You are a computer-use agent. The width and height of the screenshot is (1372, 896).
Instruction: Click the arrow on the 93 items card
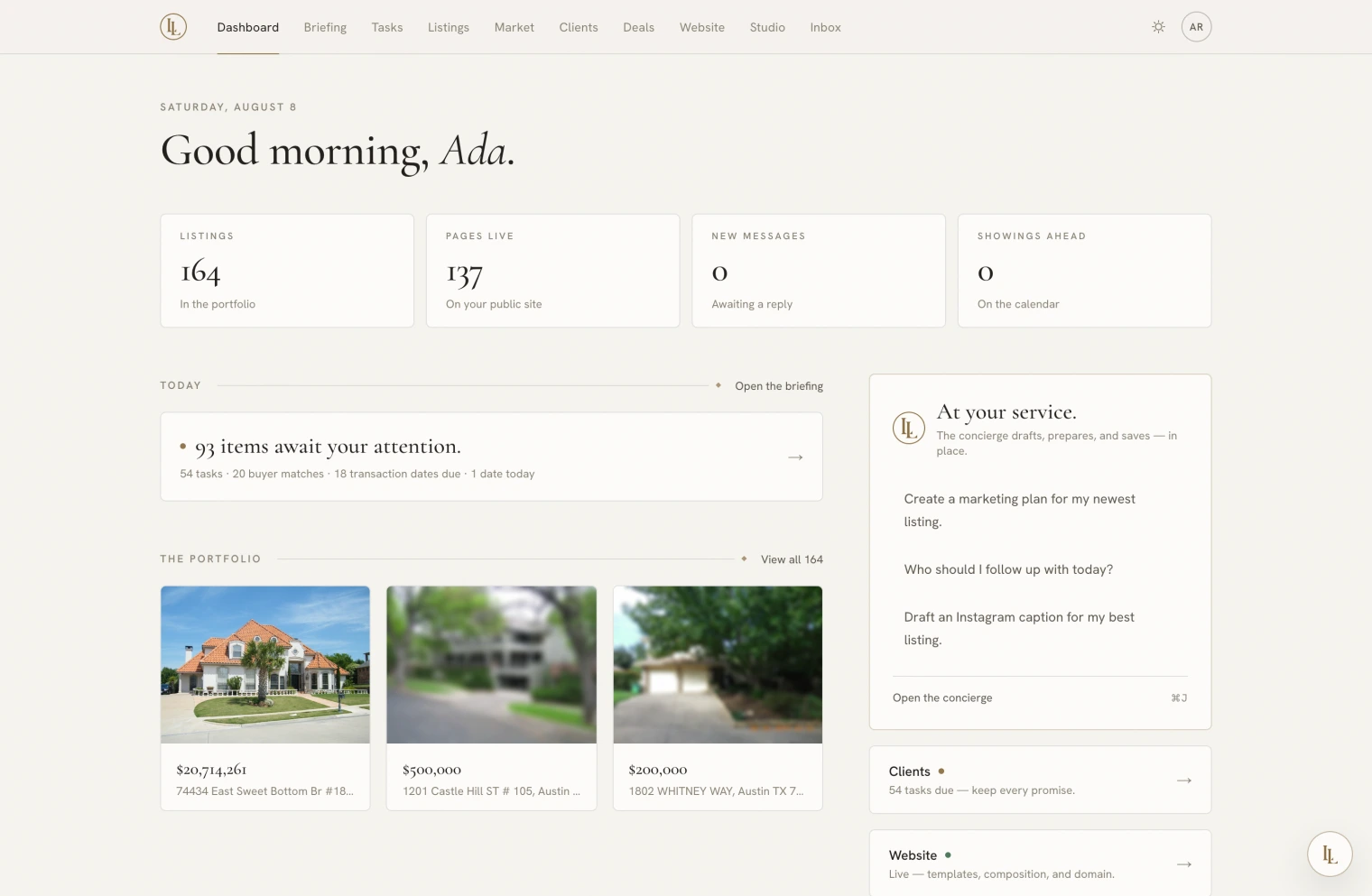coord(795,457)
